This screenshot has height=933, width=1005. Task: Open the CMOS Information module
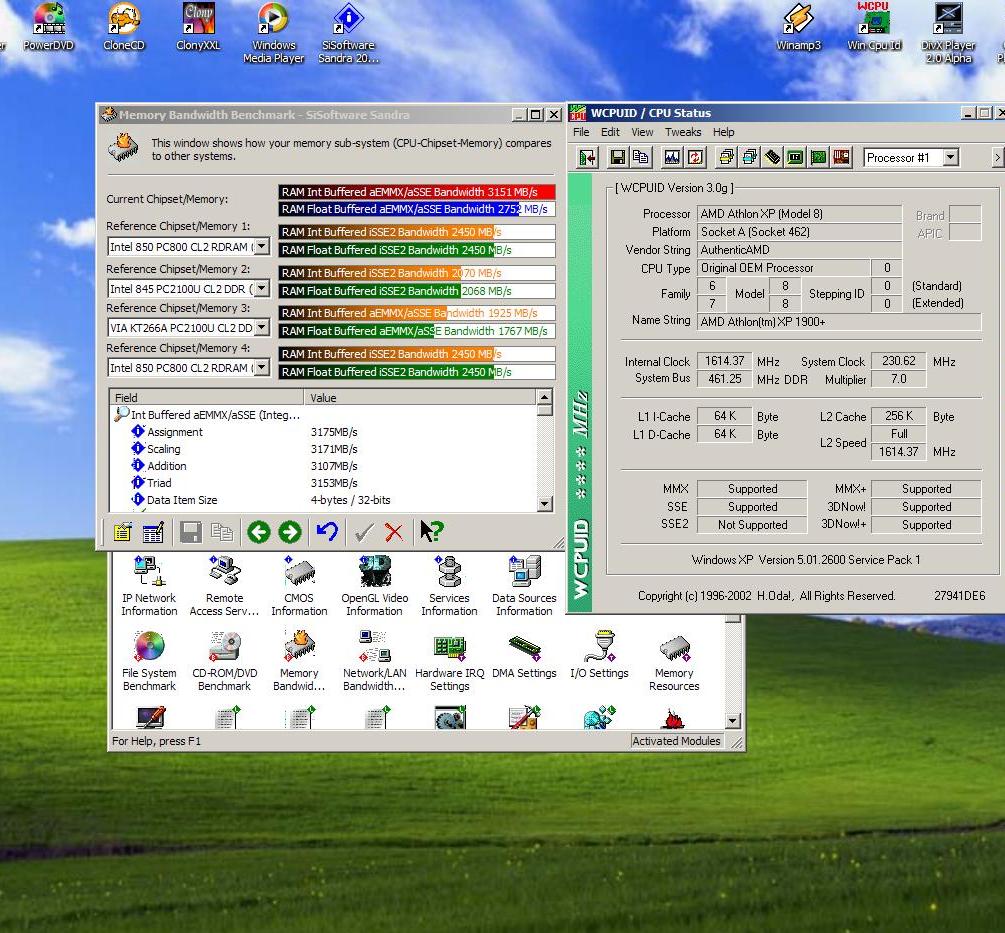(299, 586)
